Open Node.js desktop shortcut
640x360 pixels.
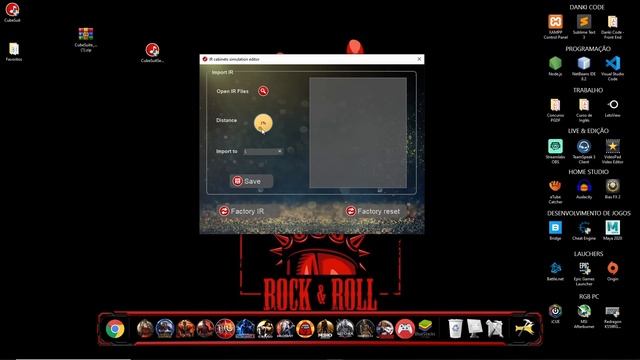pos(555,66)
